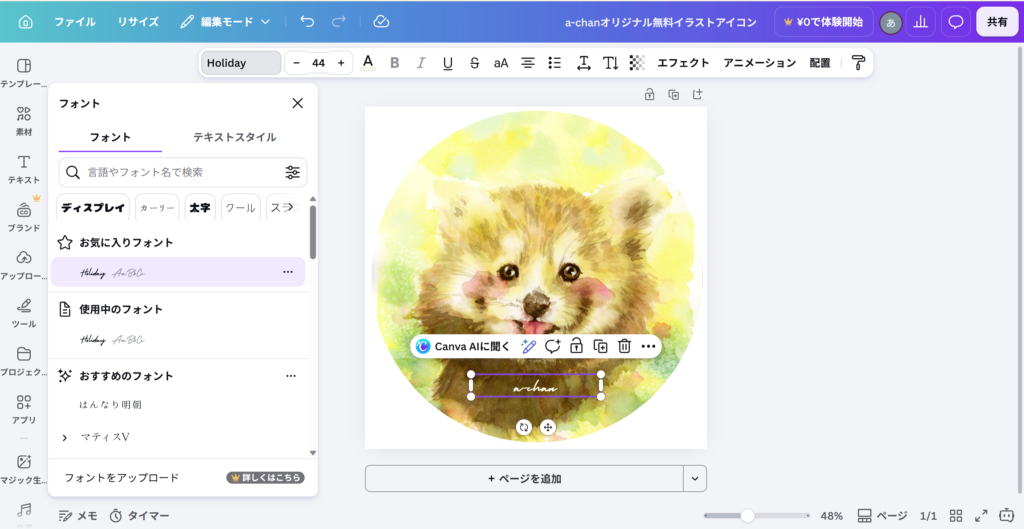Viewport: 1024px width, 529px height.
Task: Open the プロジェクト sidebar panel
Action: (24, 361)
